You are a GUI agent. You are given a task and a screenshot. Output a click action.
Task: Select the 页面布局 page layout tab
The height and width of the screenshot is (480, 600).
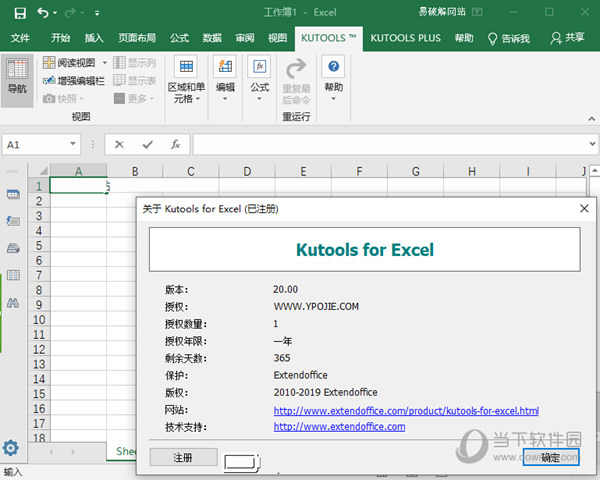[137, 38]
